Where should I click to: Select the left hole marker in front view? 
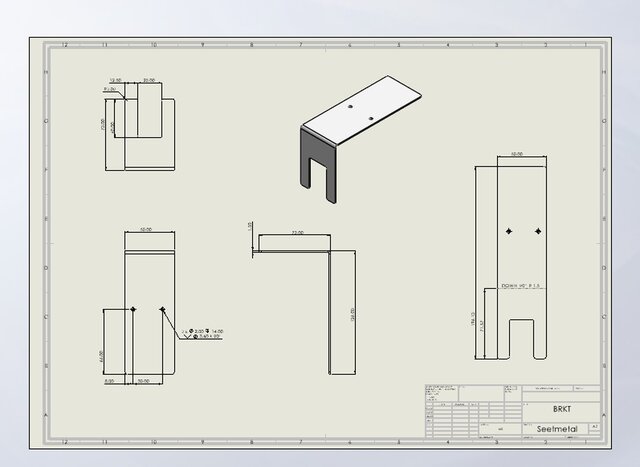coord(133,309)
